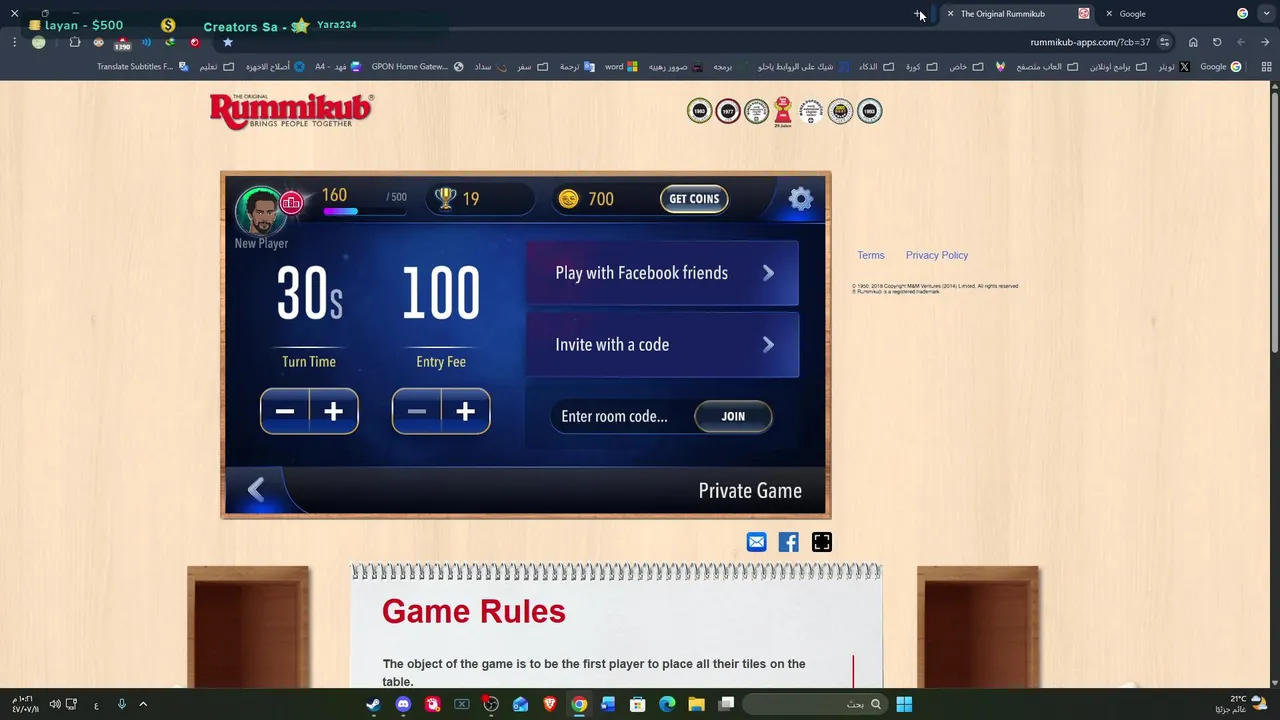
Task: Open the browser extensions puzzle icon
Action: click(x=75, y=42)
